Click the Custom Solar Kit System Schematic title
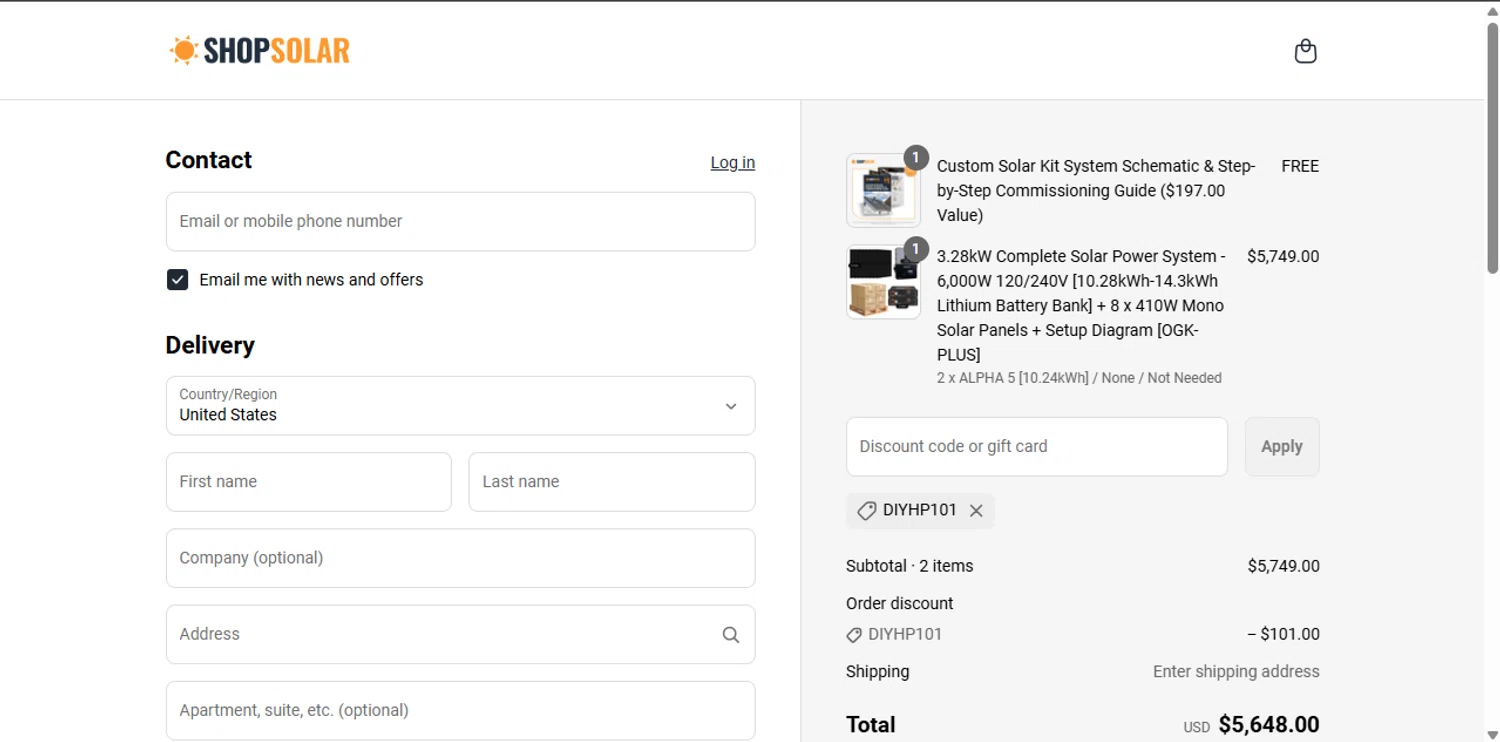The height and width of the screenshot is (742, 1500). 1096,190
